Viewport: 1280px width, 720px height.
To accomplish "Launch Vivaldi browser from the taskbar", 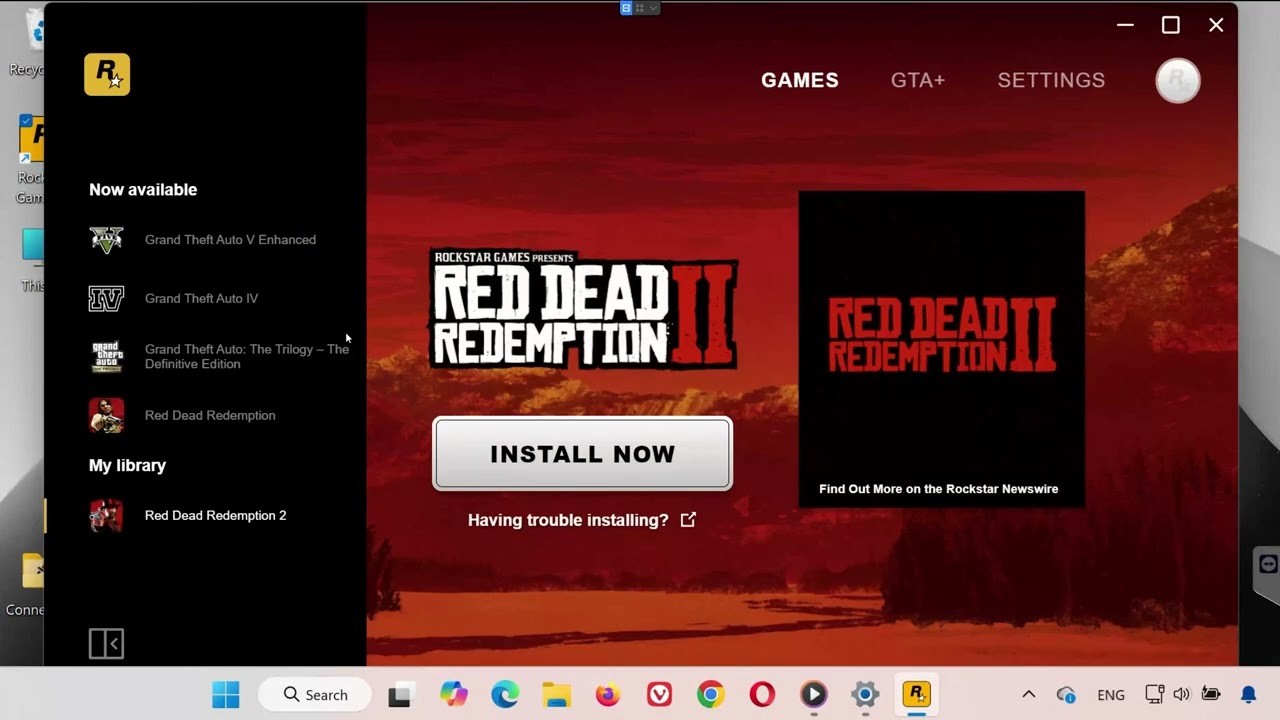I will pyautogui.click(x=659, y=694).
